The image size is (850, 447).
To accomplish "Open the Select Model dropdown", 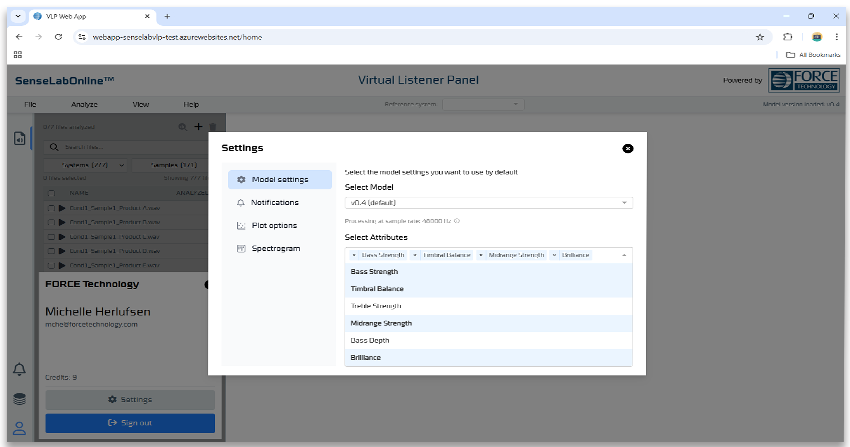I will (x=488, y=203).
